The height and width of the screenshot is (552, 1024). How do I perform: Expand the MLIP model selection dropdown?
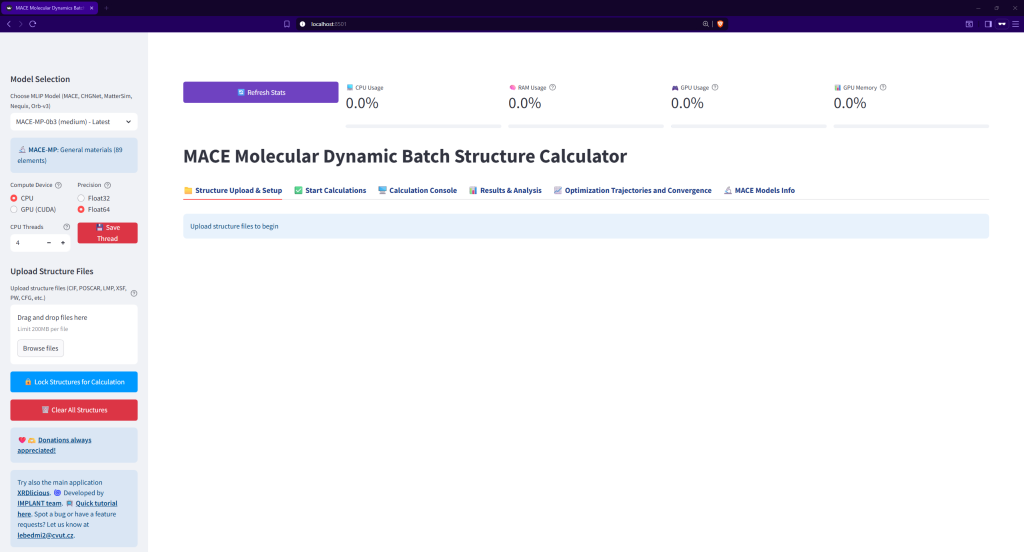tap(74, 122)
